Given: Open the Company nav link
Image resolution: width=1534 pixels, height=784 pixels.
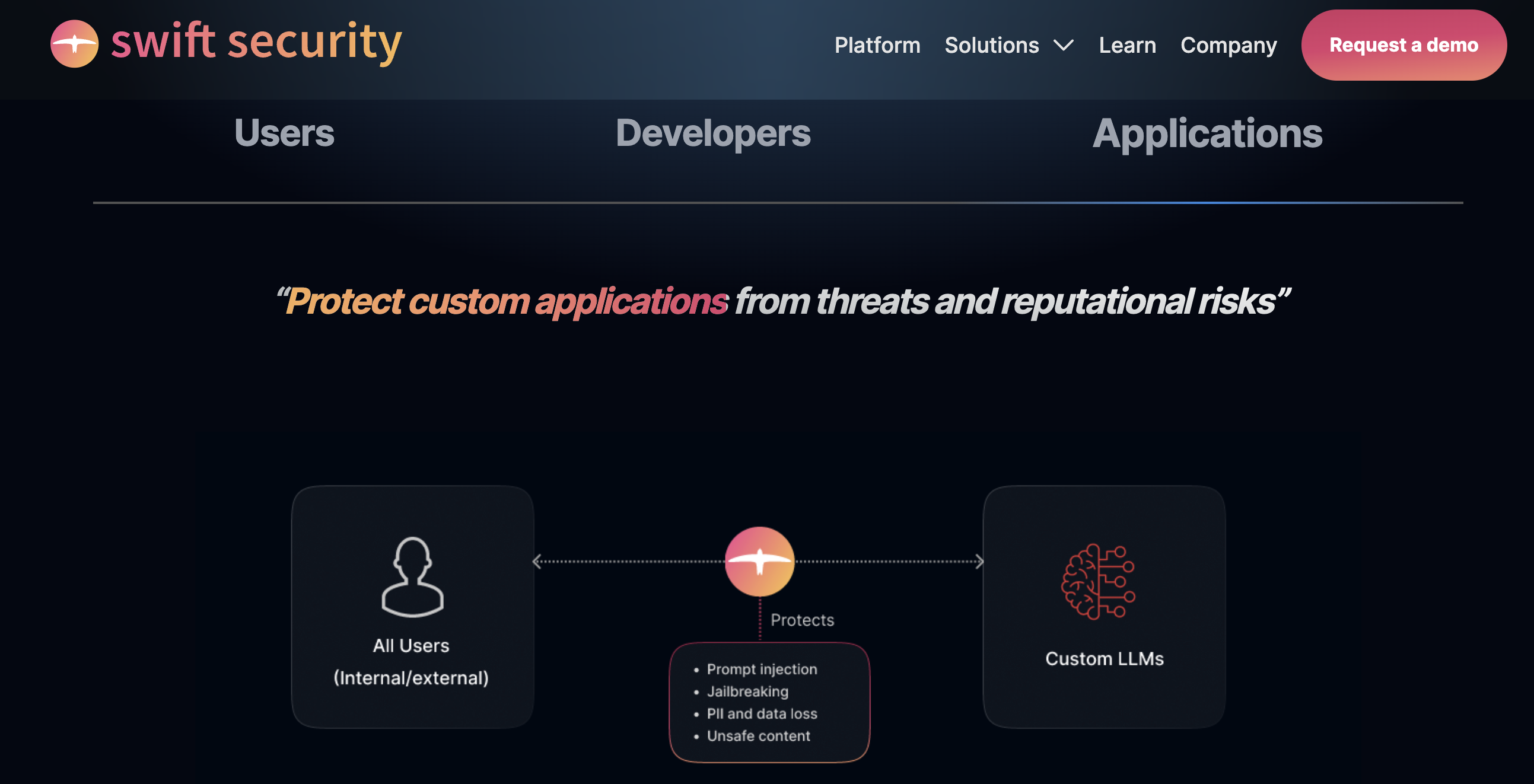Looking at the screenshot, I should pos(1228,45).
